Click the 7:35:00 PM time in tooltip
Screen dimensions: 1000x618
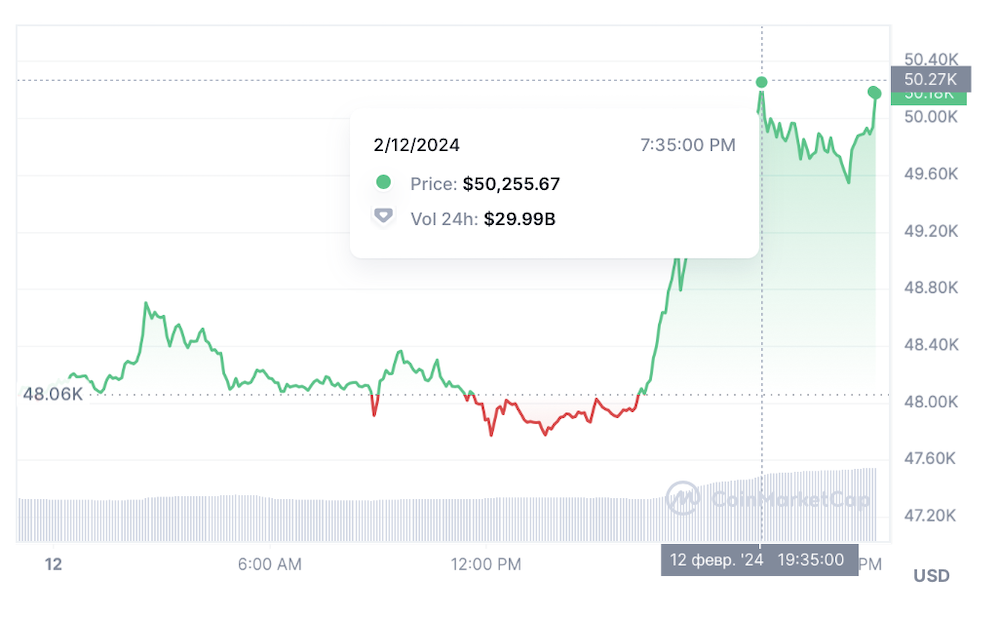(x=687, y=145)
